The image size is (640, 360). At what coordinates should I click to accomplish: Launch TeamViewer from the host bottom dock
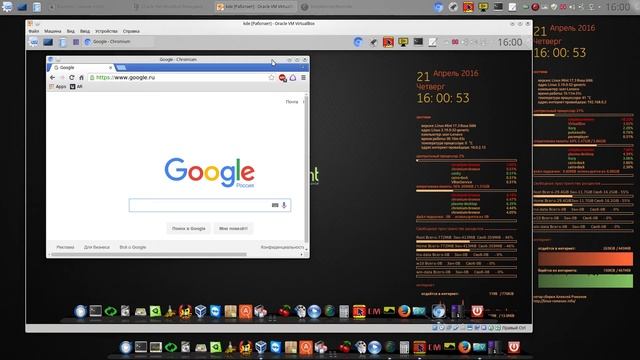click(x=276, y=347)
